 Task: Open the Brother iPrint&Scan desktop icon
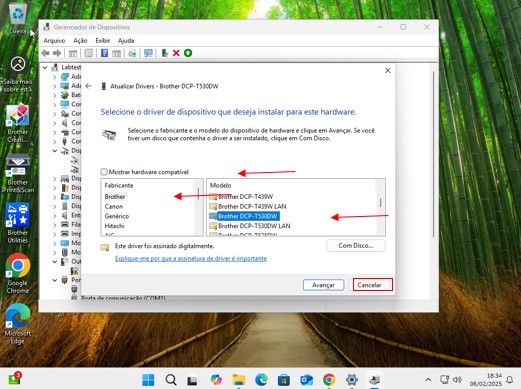[x=18, y=174]
